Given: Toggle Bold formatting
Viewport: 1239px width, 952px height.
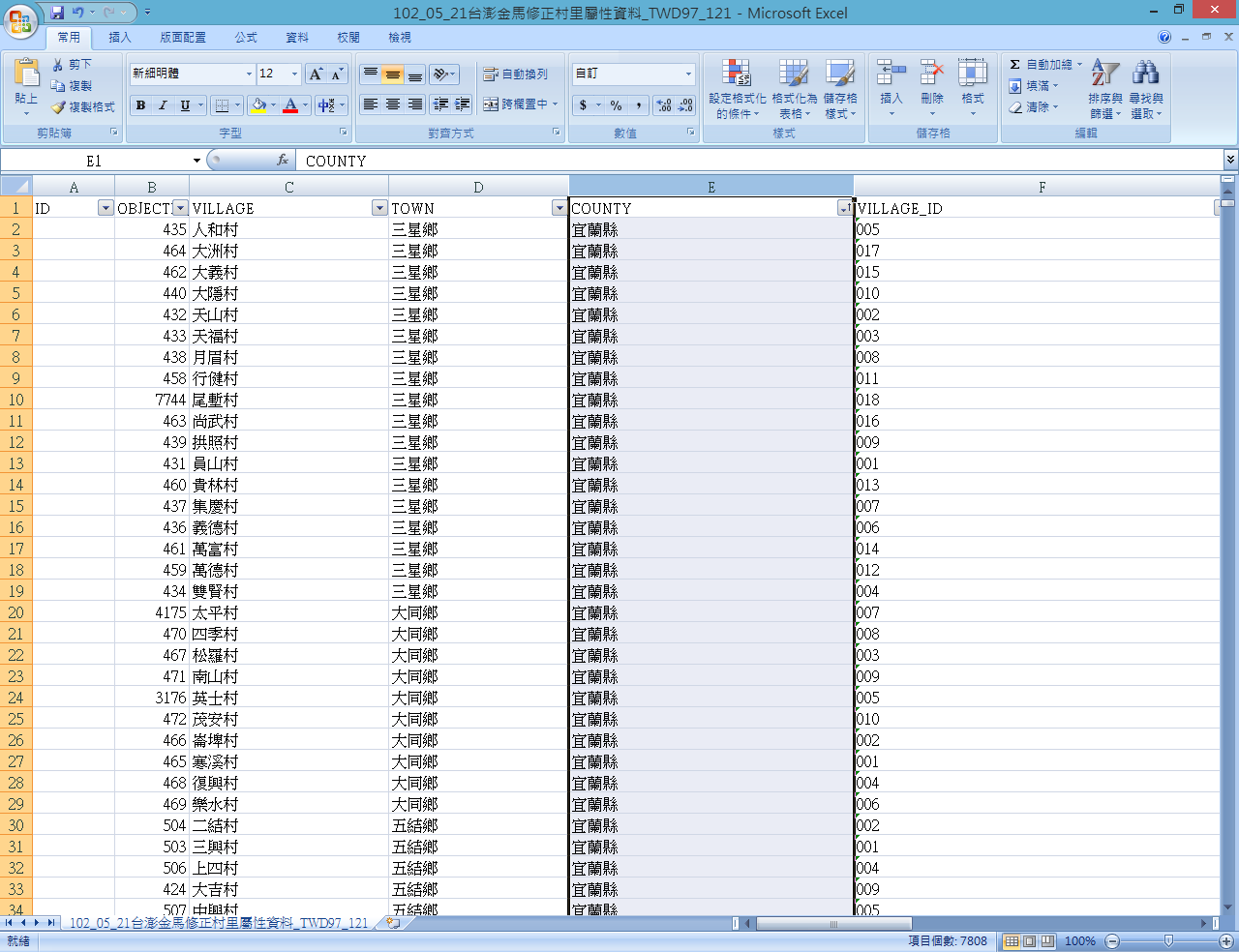Looking at the screenshot, I should [141, 105].
